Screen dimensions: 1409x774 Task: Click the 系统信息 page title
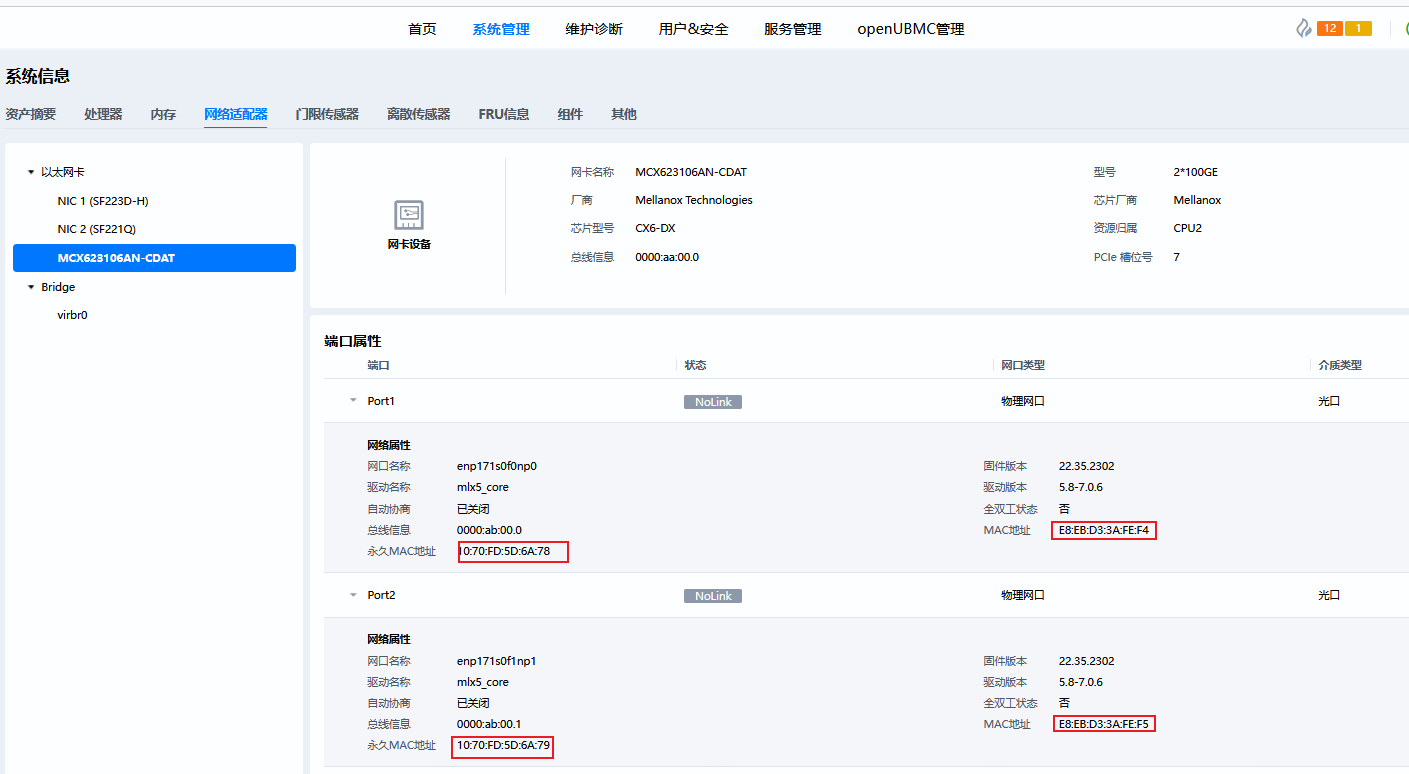click(x=38, y=77)
